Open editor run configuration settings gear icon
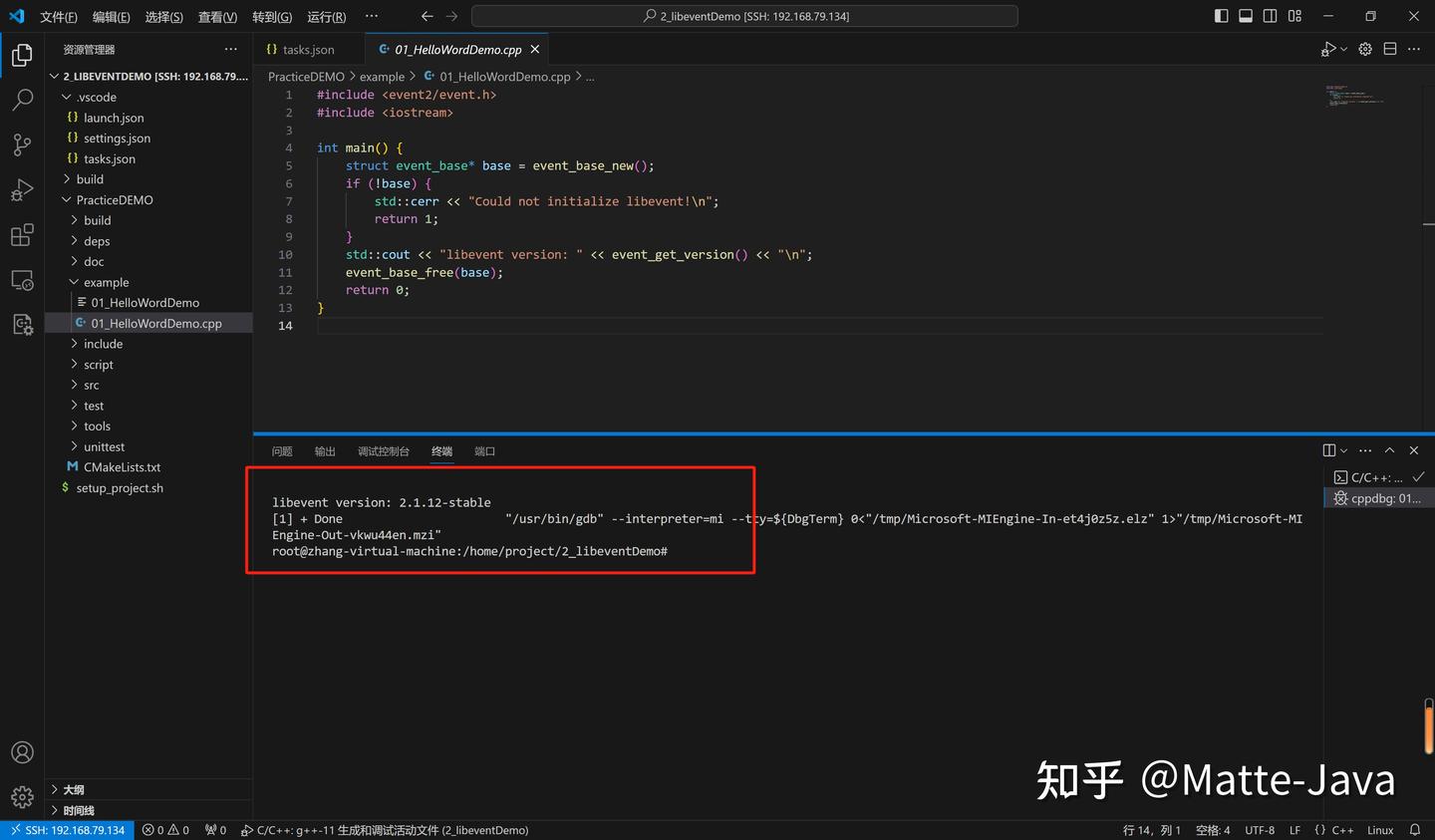 1364,48
